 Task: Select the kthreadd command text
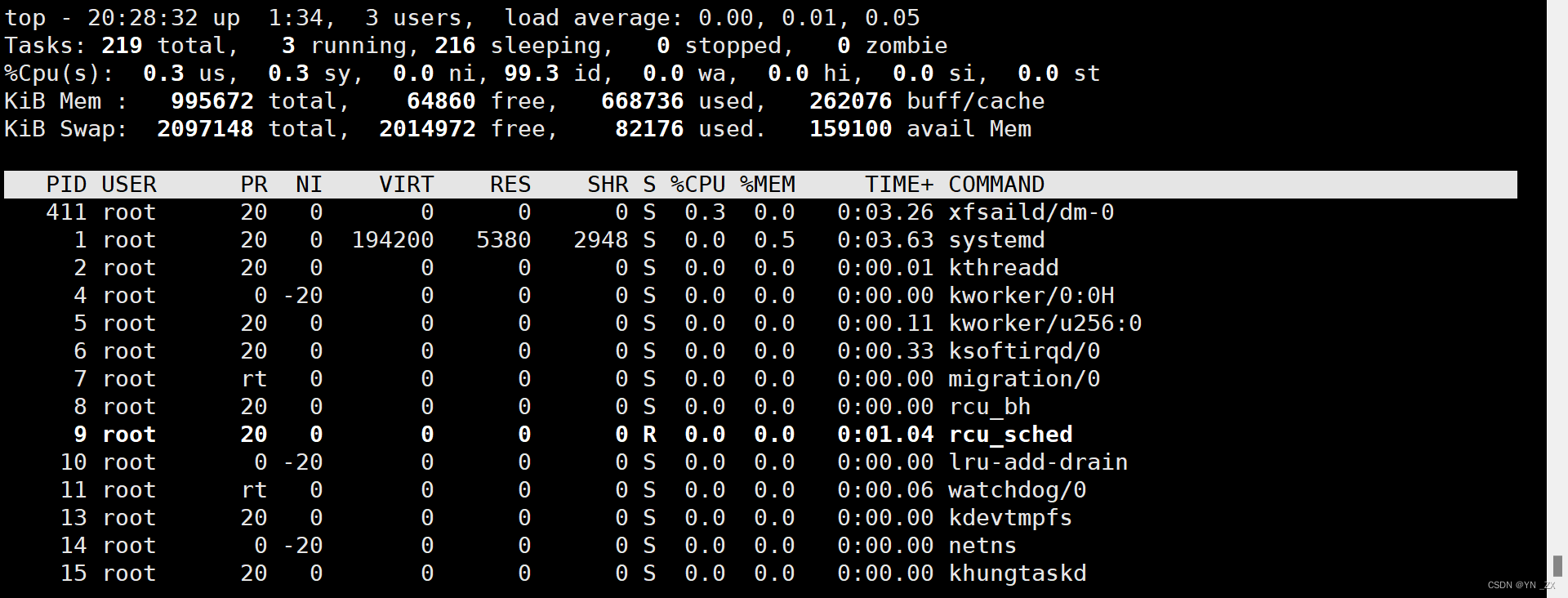pos(1003,268)
